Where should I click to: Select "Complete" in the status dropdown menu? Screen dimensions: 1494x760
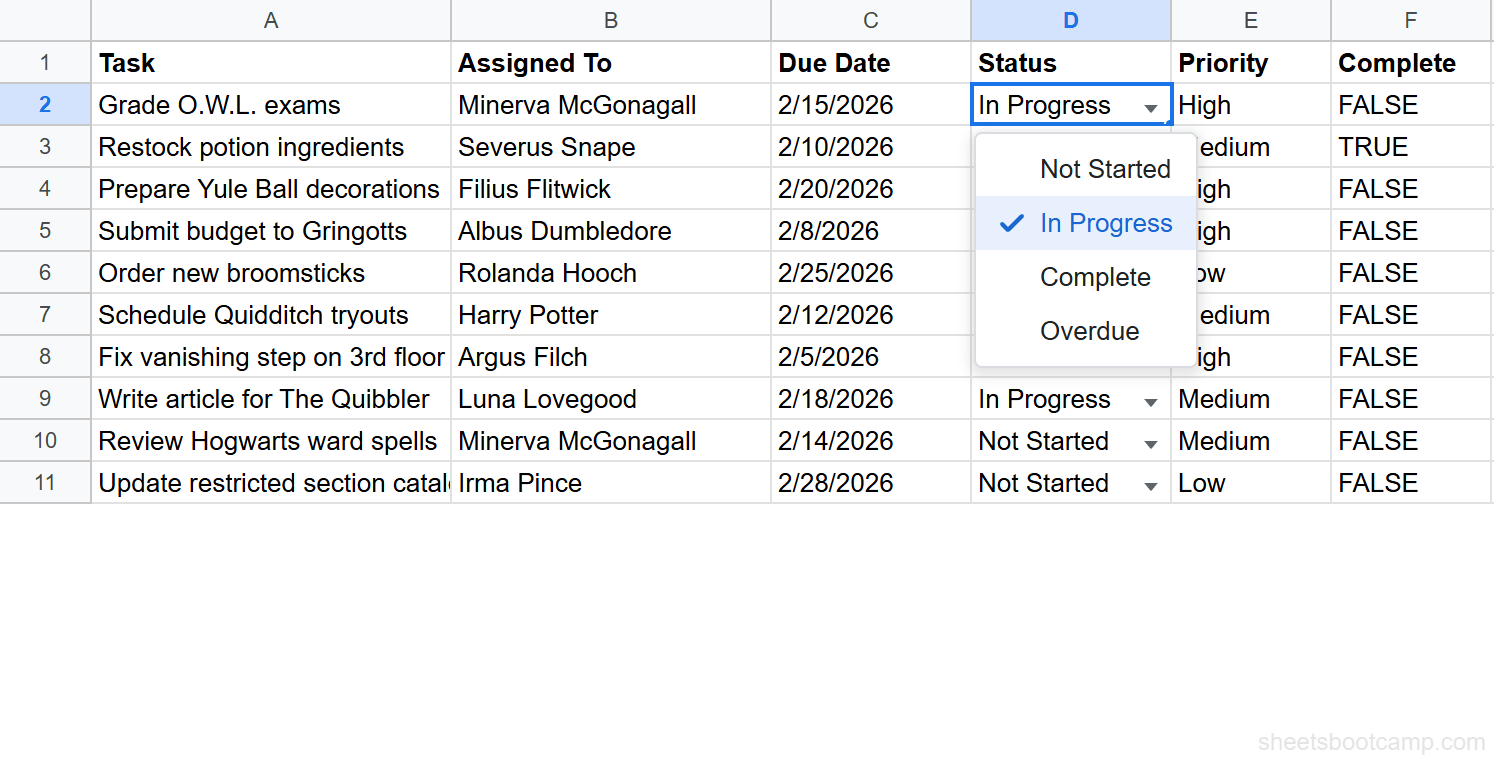click(1096, 277)
